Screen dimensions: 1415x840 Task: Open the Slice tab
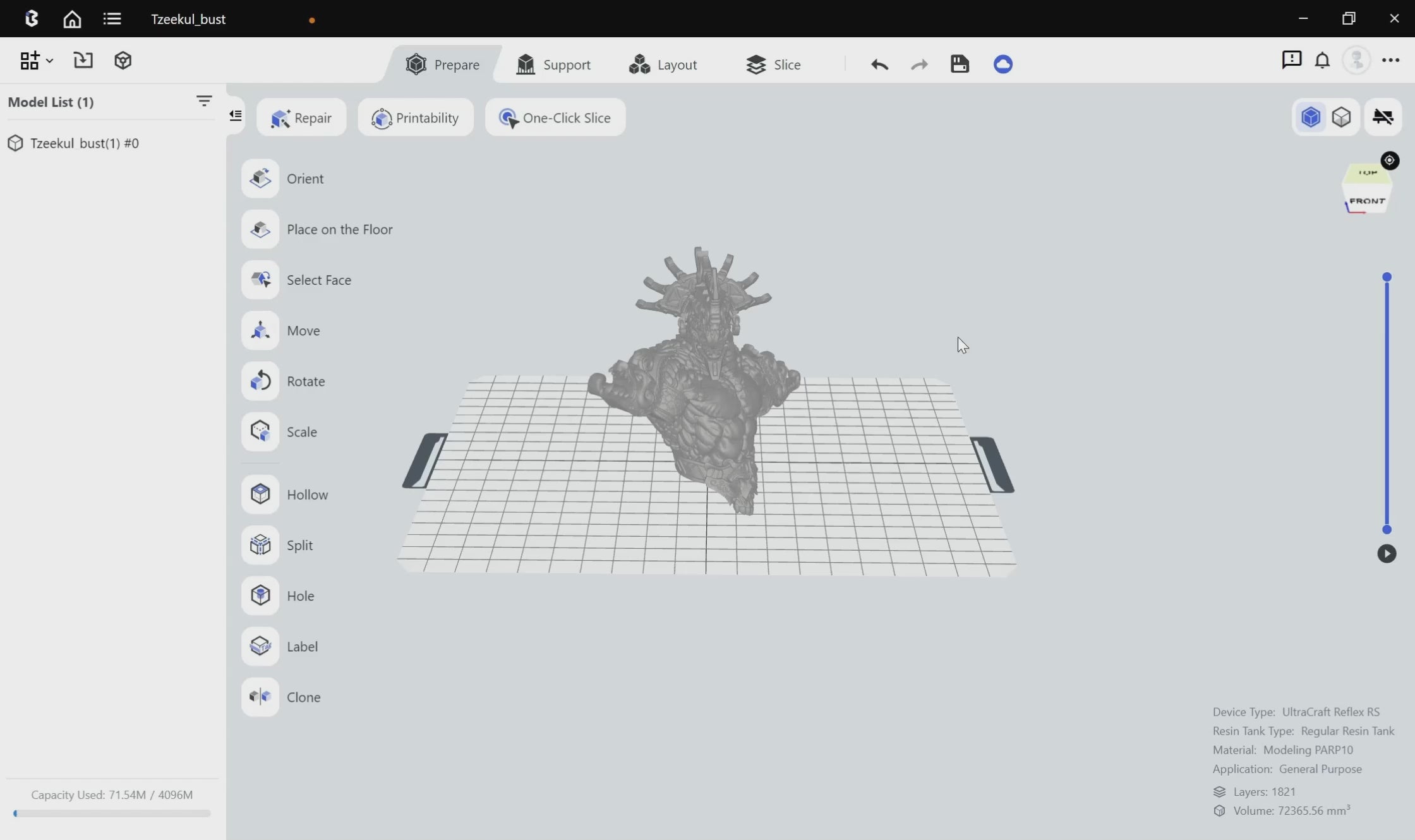773,64
